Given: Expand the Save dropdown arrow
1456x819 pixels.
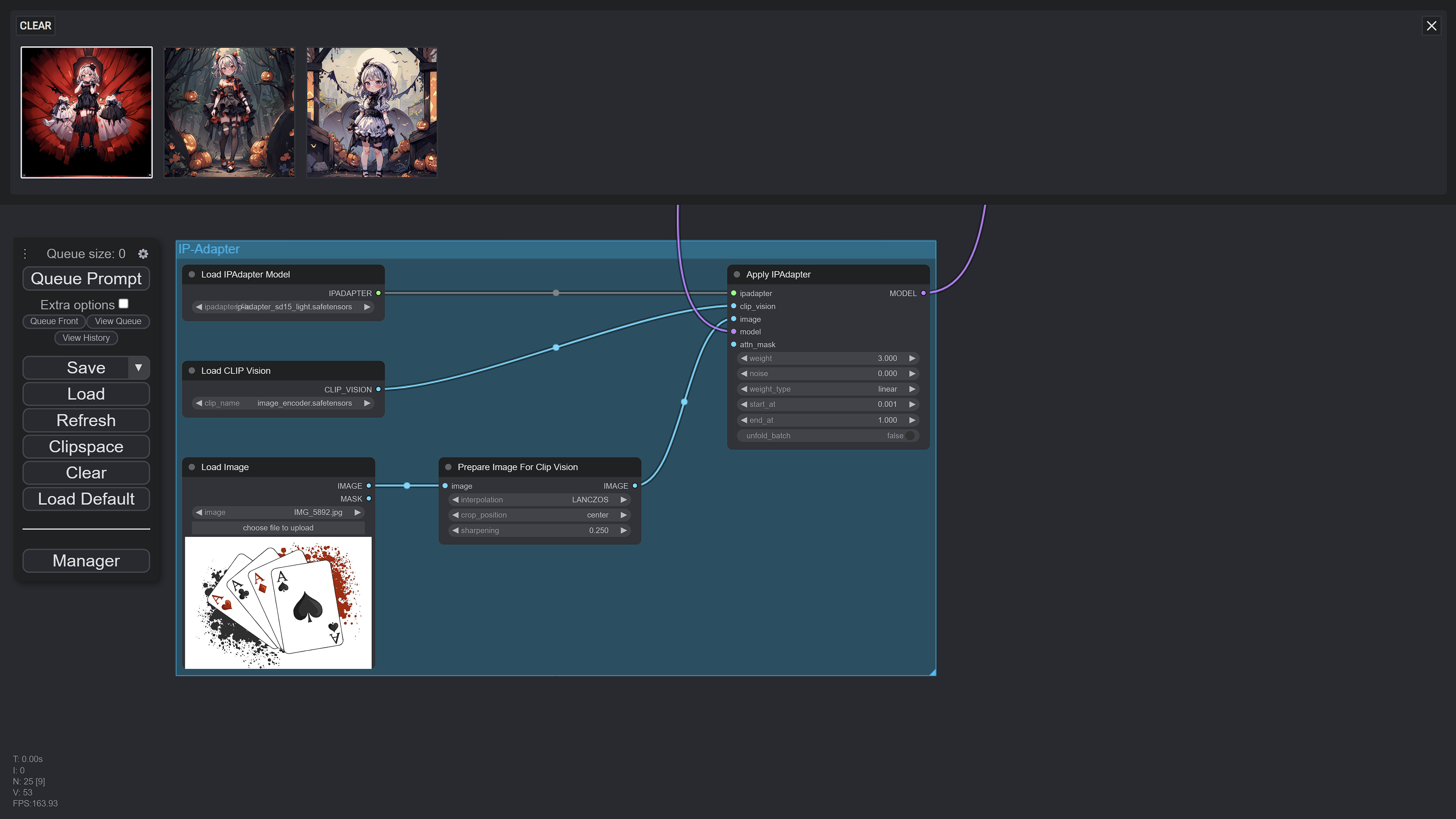Looking at the screenshot, I should tap(138, 368).
